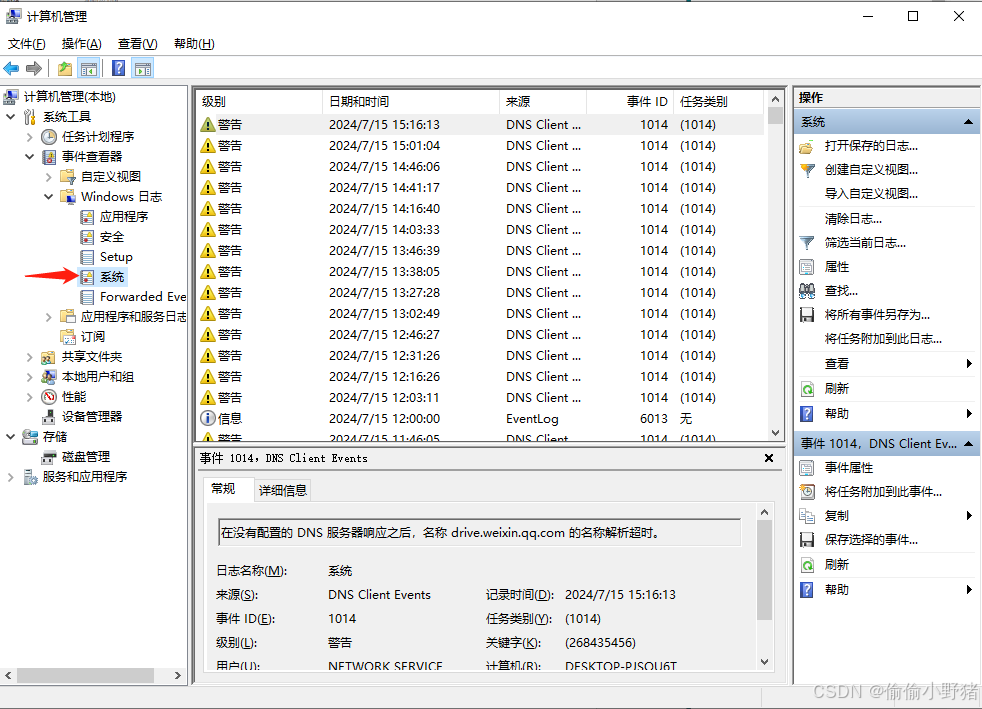Screen dimensions: 982x709
Task: Open the 操作(A) menu
Action: click(x=81, y=44)
